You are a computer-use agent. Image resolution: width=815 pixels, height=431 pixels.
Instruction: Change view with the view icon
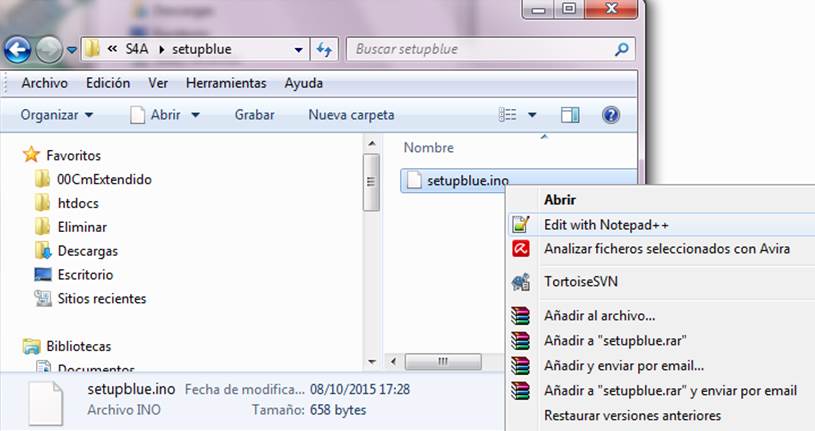[x=507, y=115]
